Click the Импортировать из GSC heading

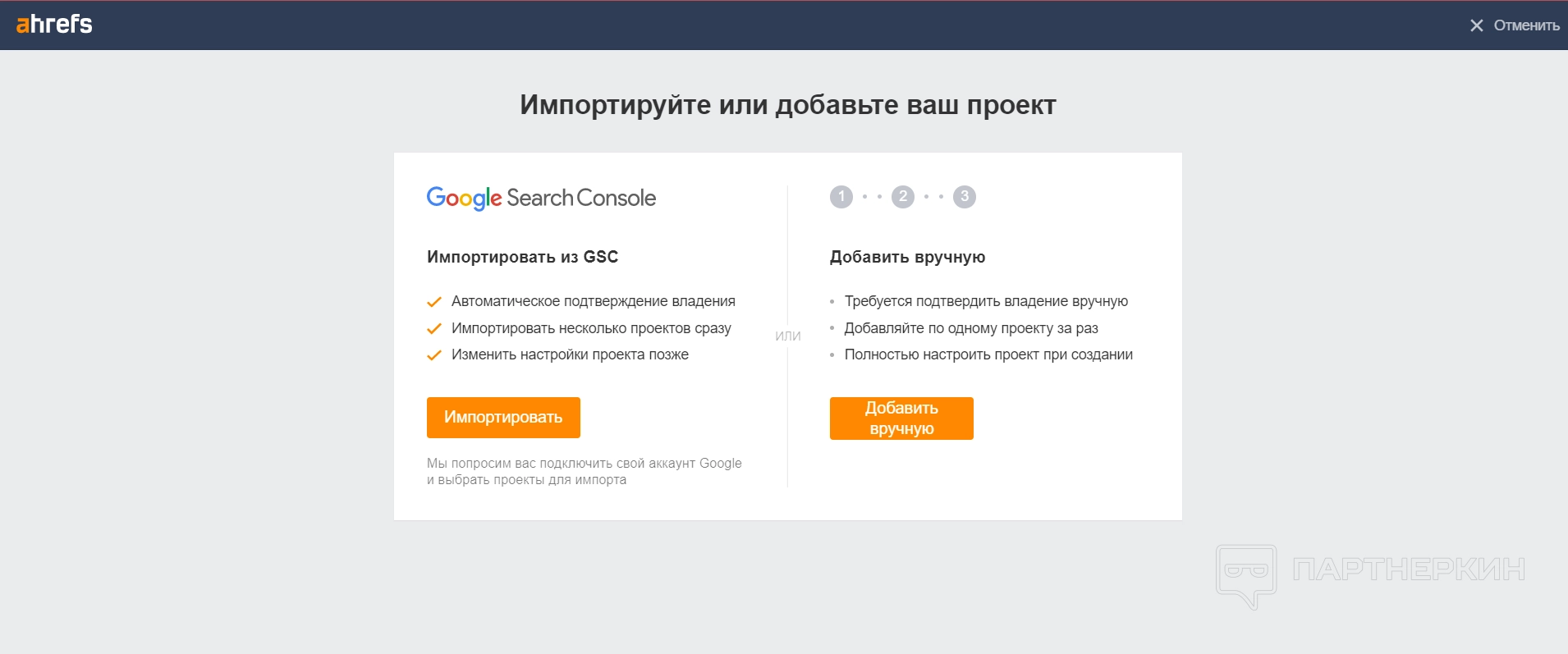tap(522, 257)
